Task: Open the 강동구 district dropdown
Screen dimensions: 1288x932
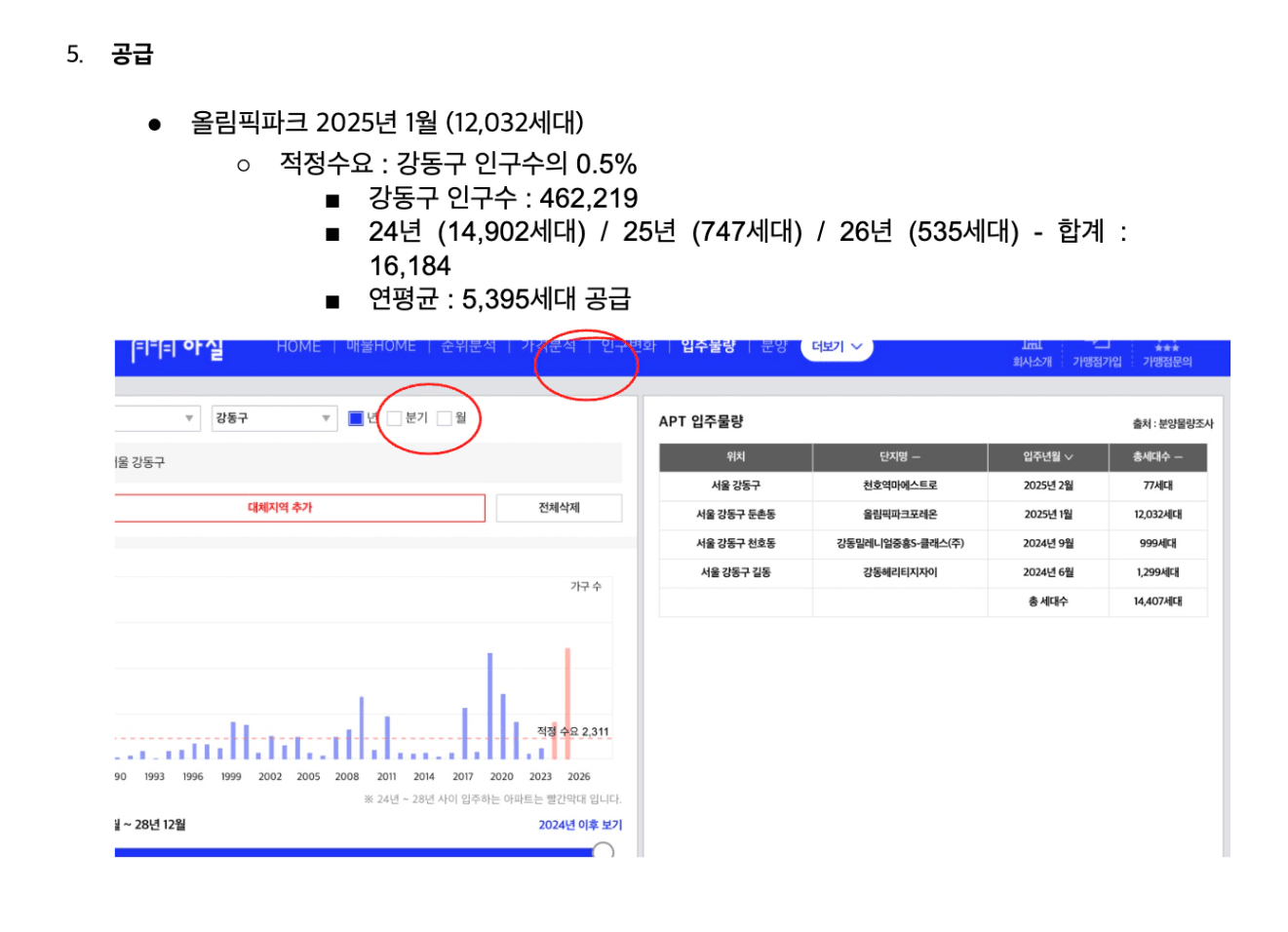Action: (x=273, y=418)
